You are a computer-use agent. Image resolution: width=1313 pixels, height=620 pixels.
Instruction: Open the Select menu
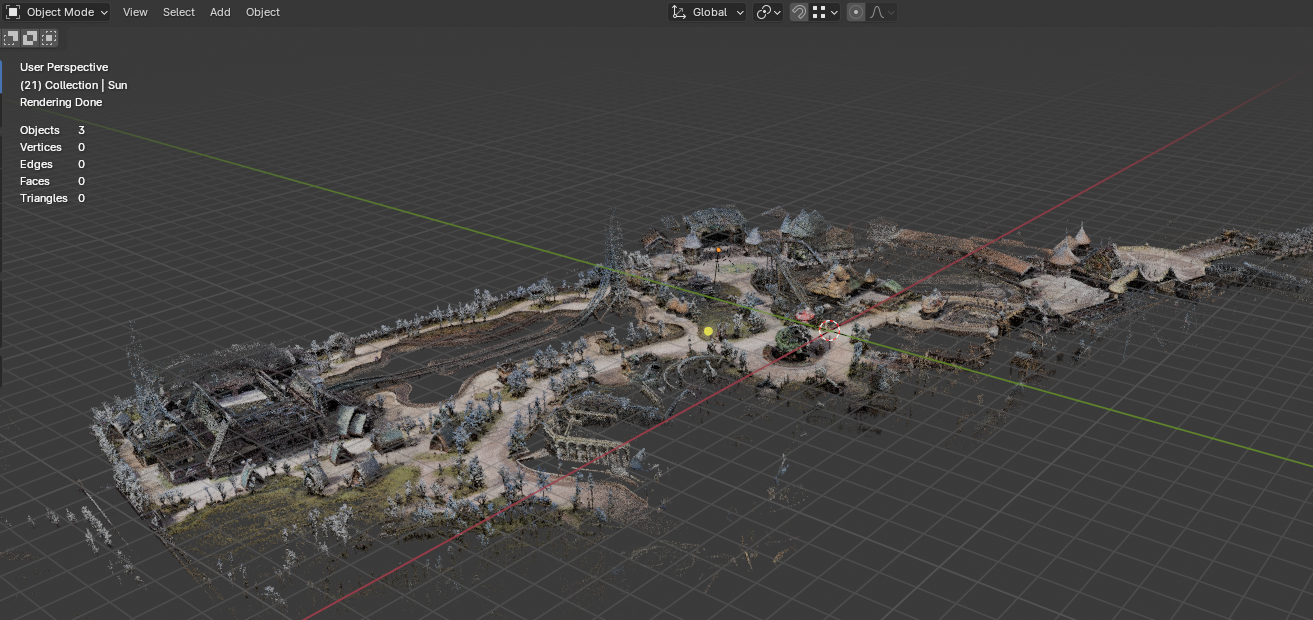[179, 12]
